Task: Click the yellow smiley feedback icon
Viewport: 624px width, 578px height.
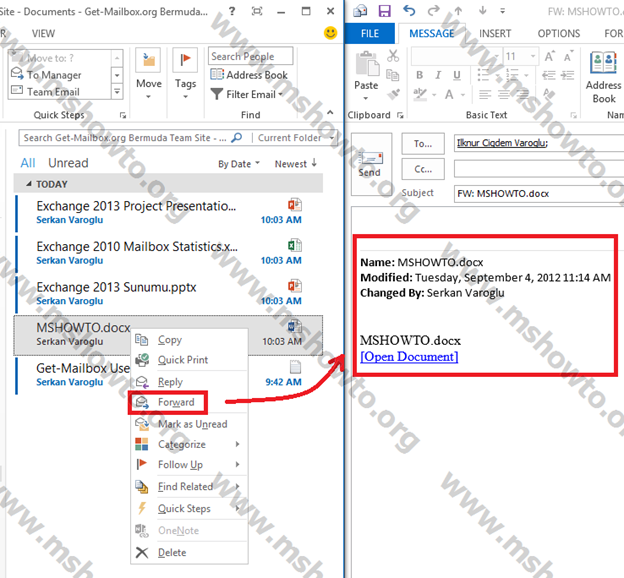Action: tap(330, 33)
